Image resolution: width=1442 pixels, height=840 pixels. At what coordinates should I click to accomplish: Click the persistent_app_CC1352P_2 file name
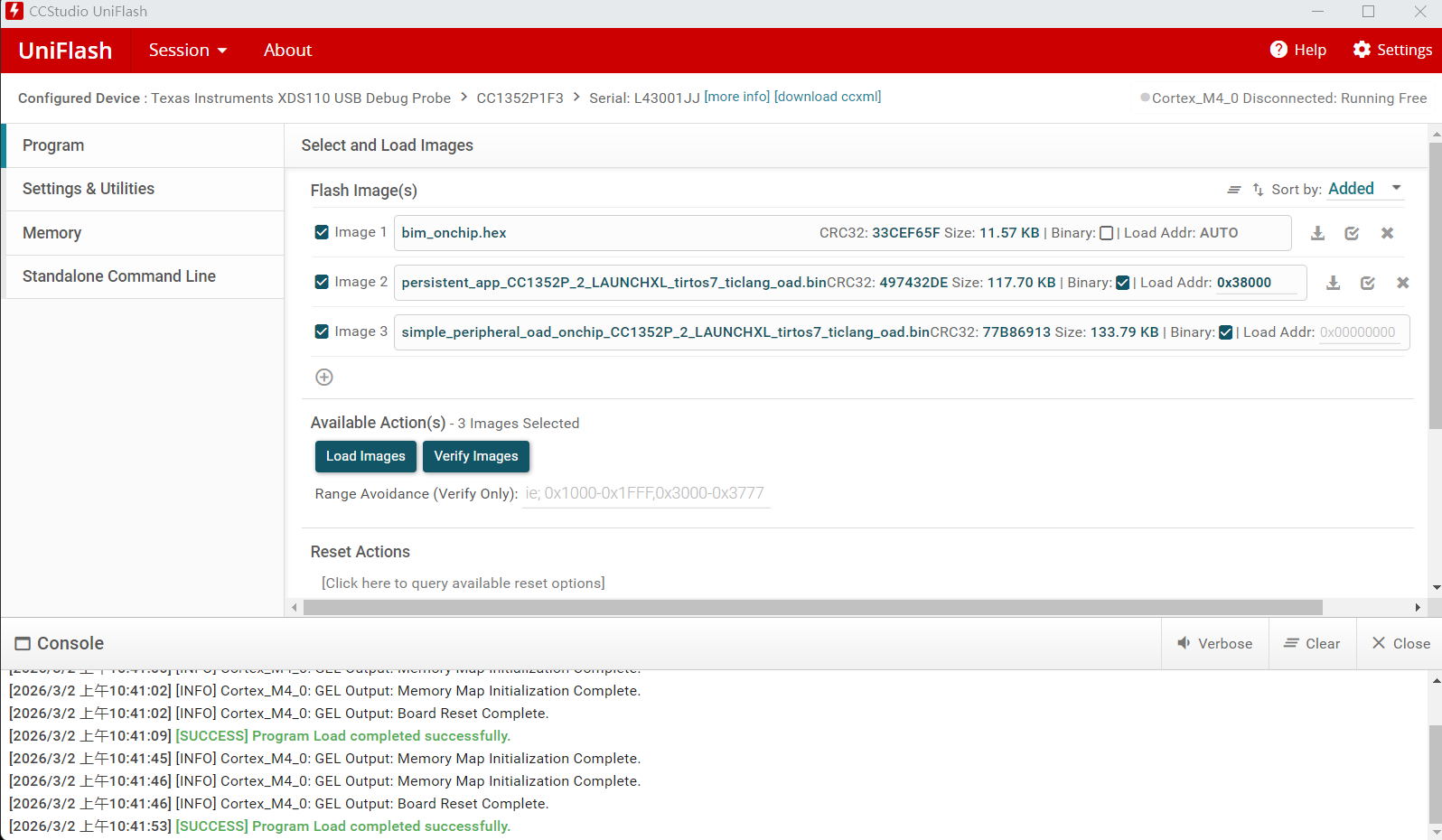[x=613, y=283]
